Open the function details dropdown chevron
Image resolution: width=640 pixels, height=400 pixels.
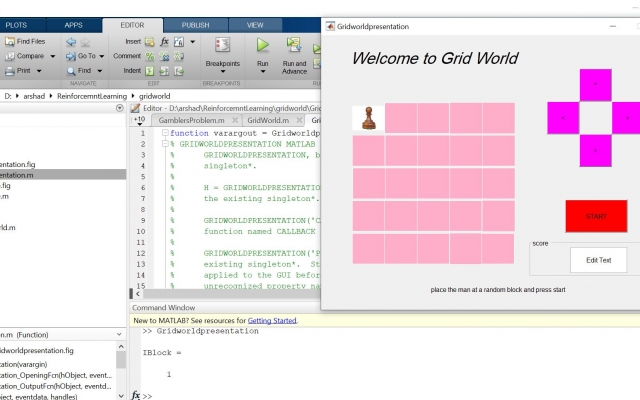click(x=119, y=334)
